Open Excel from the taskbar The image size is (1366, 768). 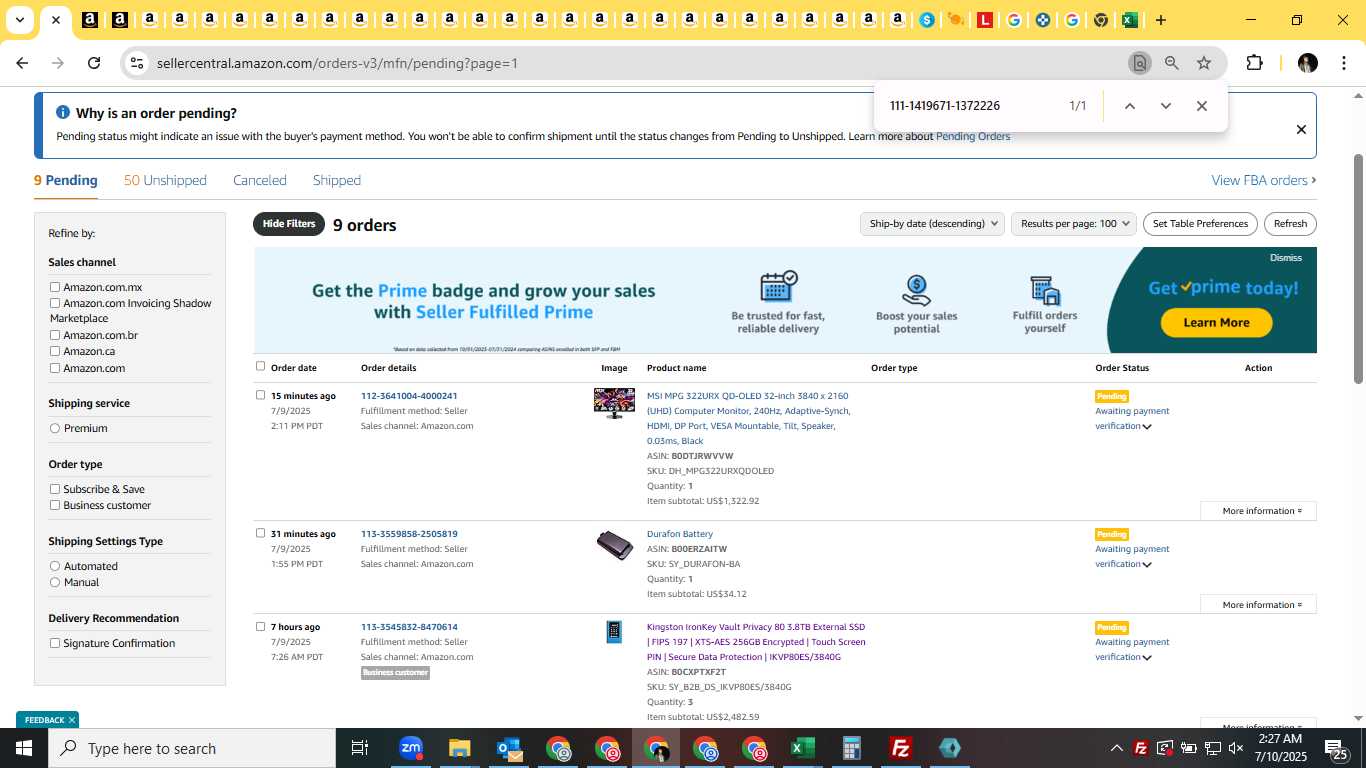[802, 748]
